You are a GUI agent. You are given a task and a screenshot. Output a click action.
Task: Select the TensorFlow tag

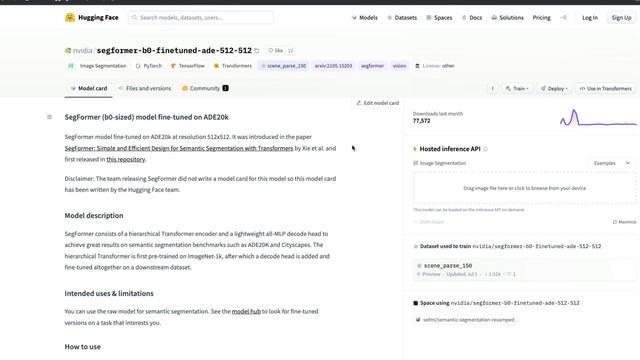click(188, 66)
